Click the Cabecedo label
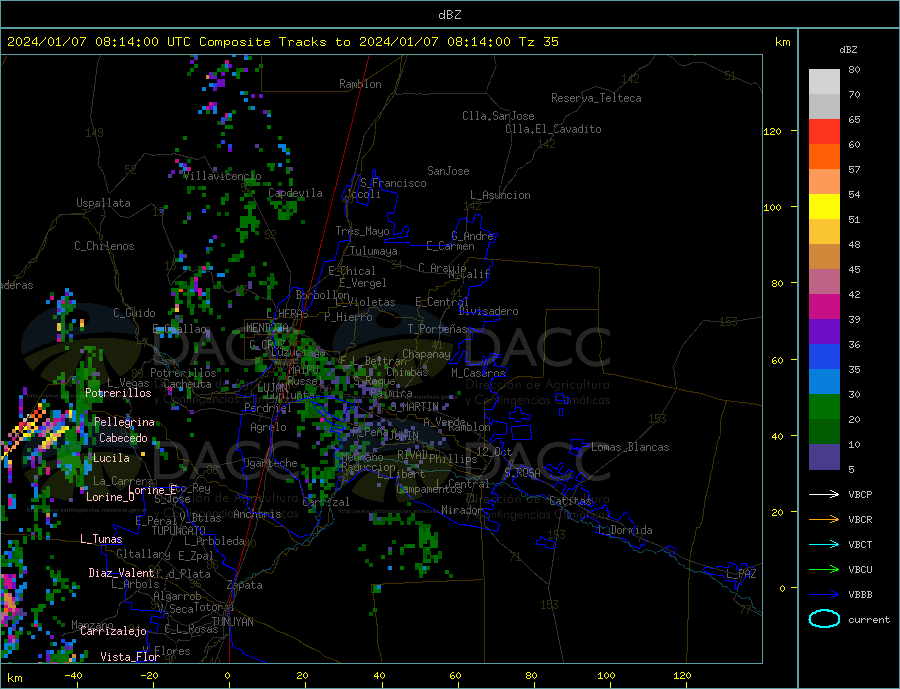Viewport: 900px width, 689px height. tap(123, 438)
